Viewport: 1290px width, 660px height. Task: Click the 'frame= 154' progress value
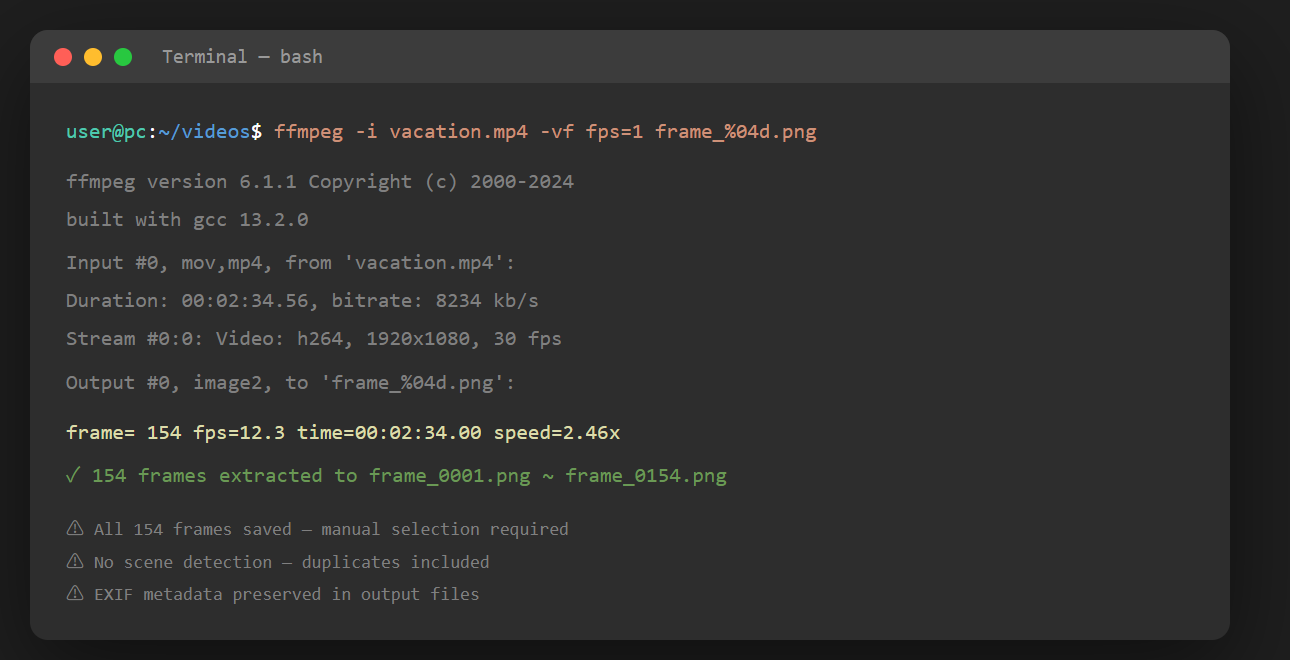[x=124, y=433]
